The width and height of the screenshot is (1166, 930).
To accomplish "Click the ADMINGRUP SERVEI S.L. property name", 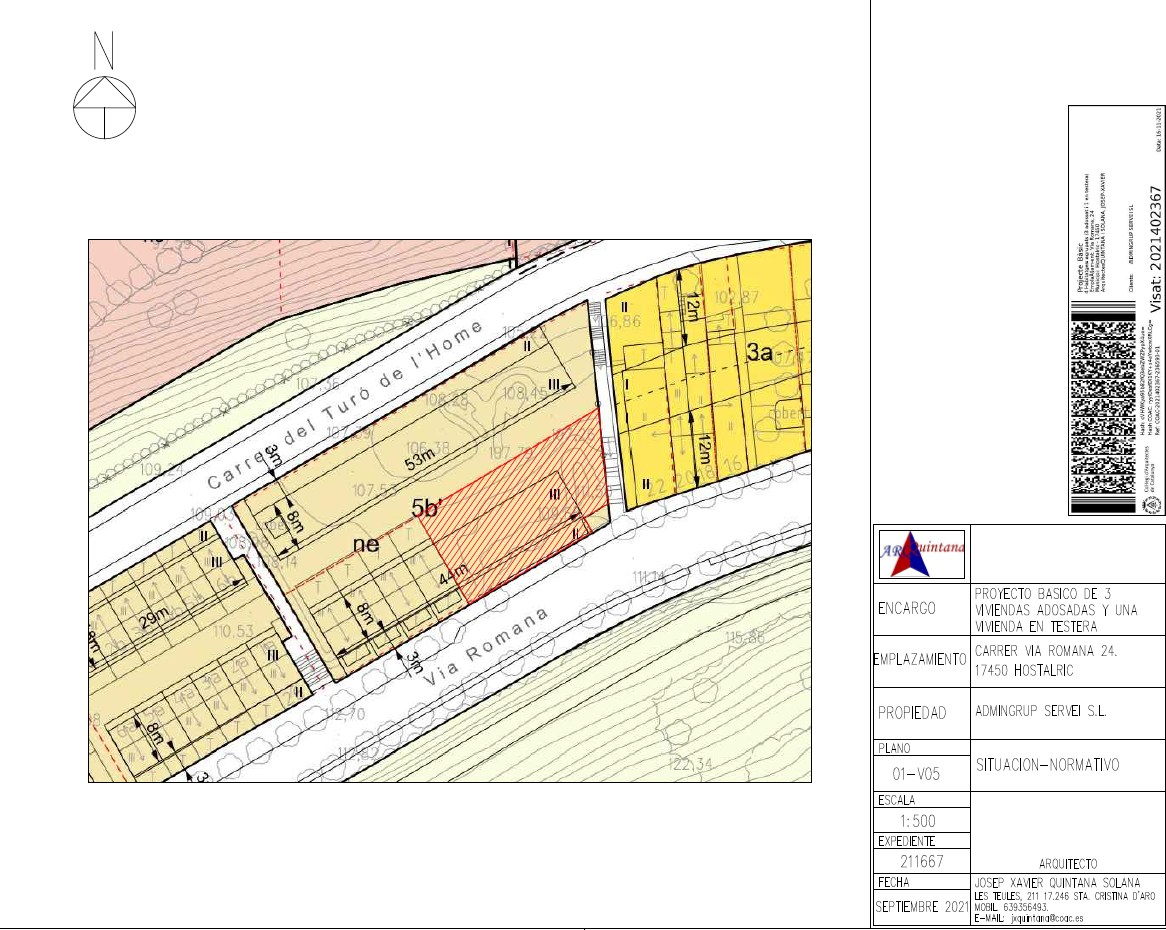I will coord(1040,713).
